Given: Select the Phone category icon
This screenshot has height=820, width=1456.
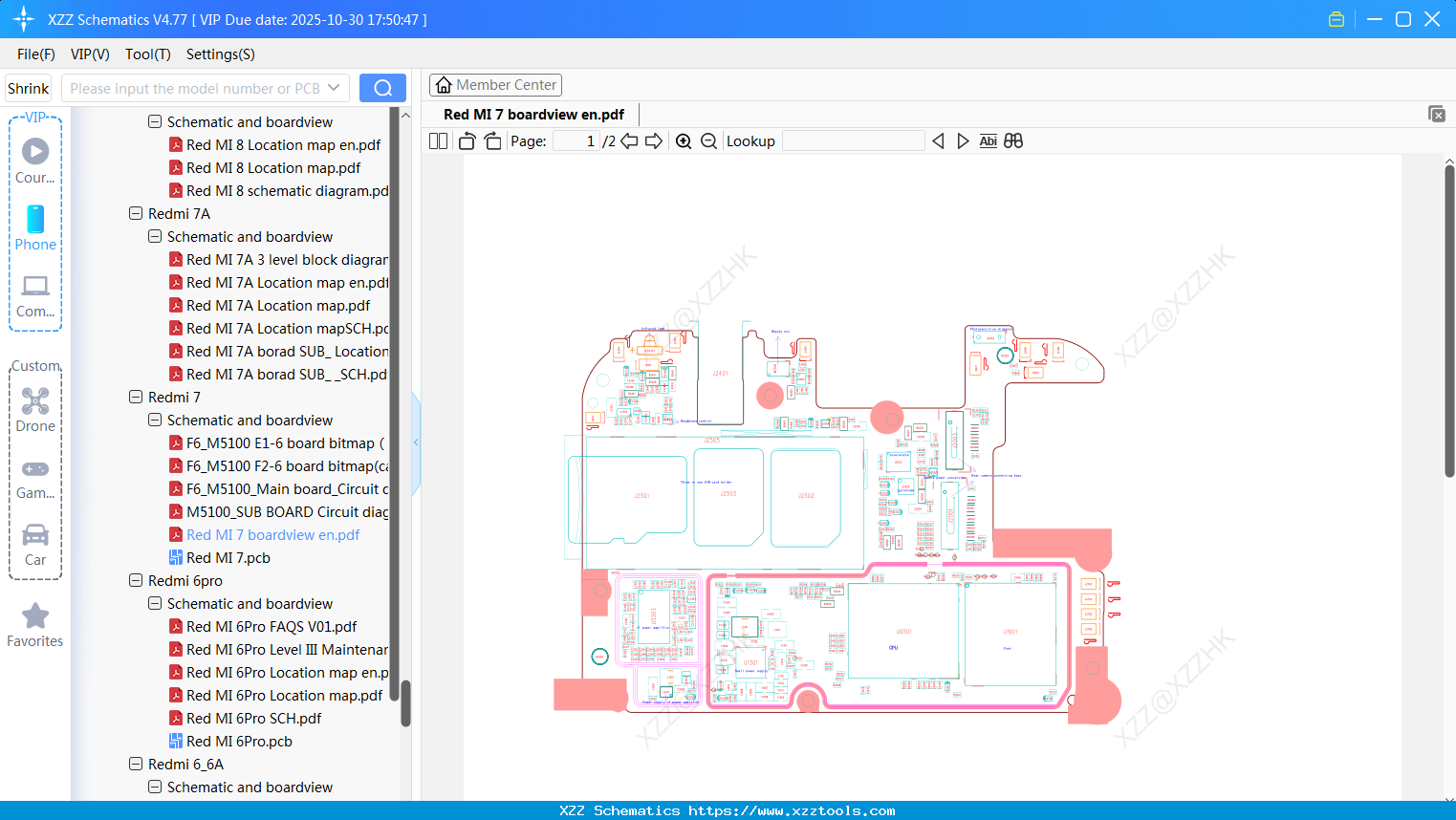Looking at the screenshot, I should [x=35, y=227].
